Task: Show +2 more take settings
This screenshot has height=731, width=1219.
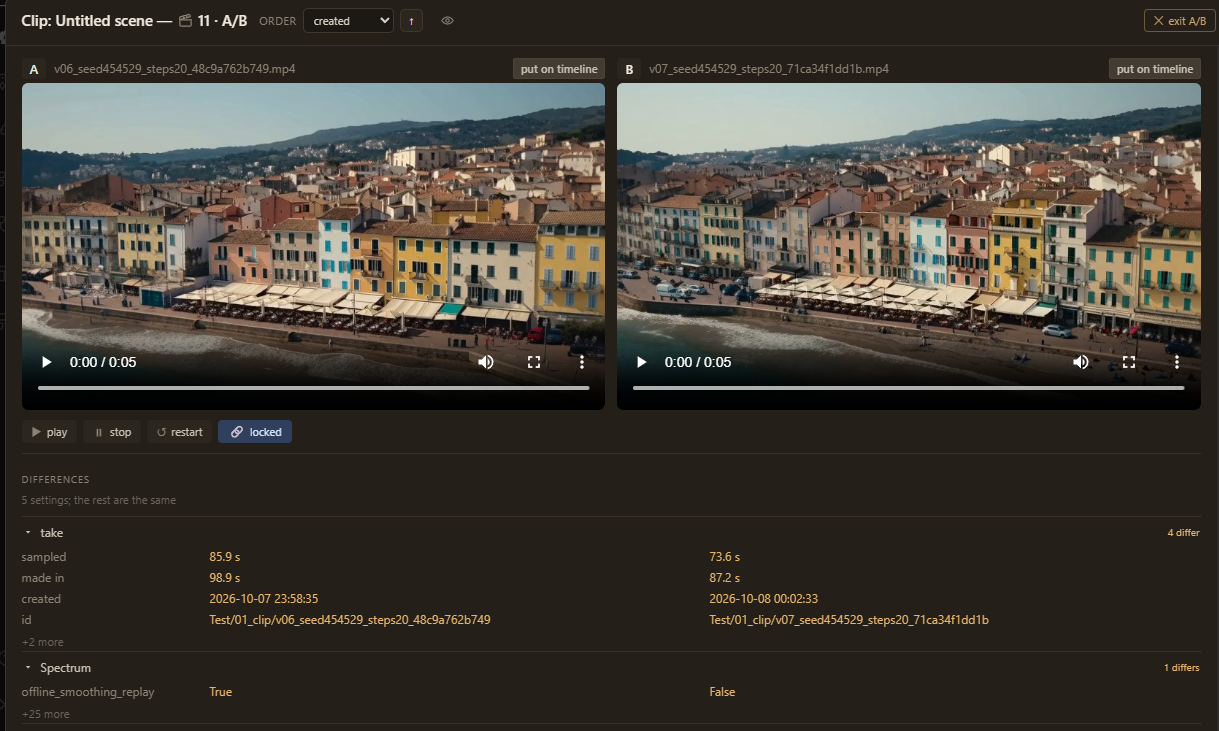Action: click(x=43, y=642)
